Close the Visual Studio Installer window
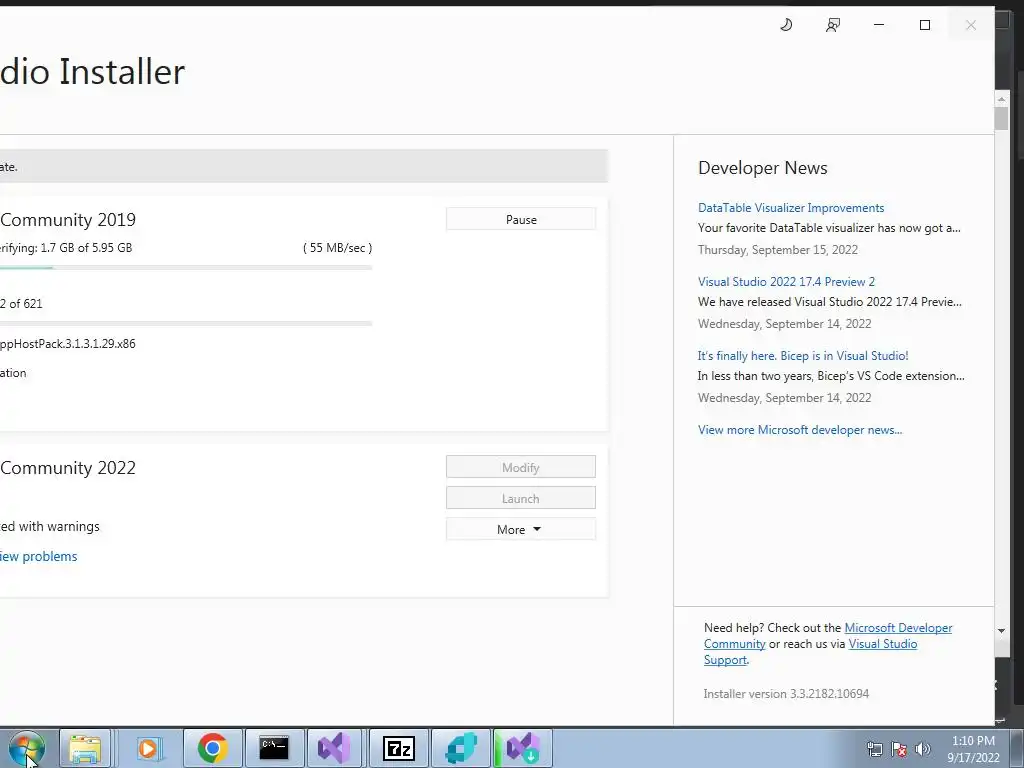This screenshot has width=1024, height=768. click(971, 25)
